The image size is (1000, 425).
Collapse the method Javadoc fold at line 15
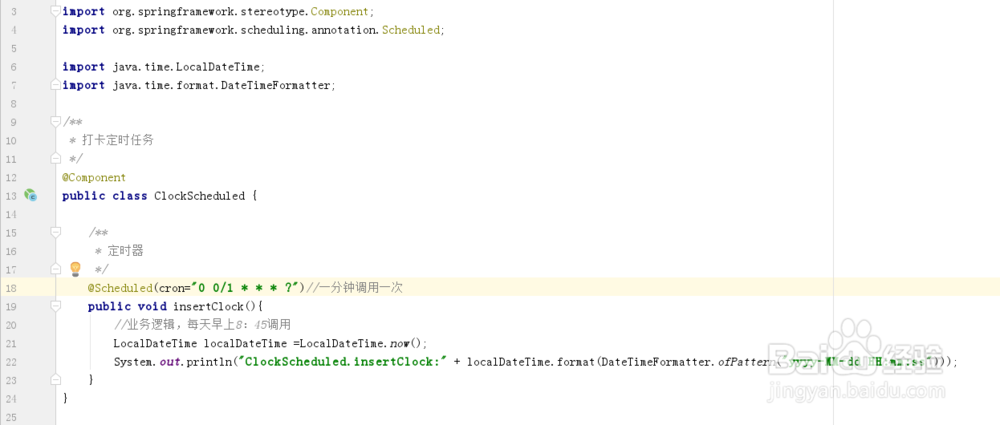(x=56, y=232)
